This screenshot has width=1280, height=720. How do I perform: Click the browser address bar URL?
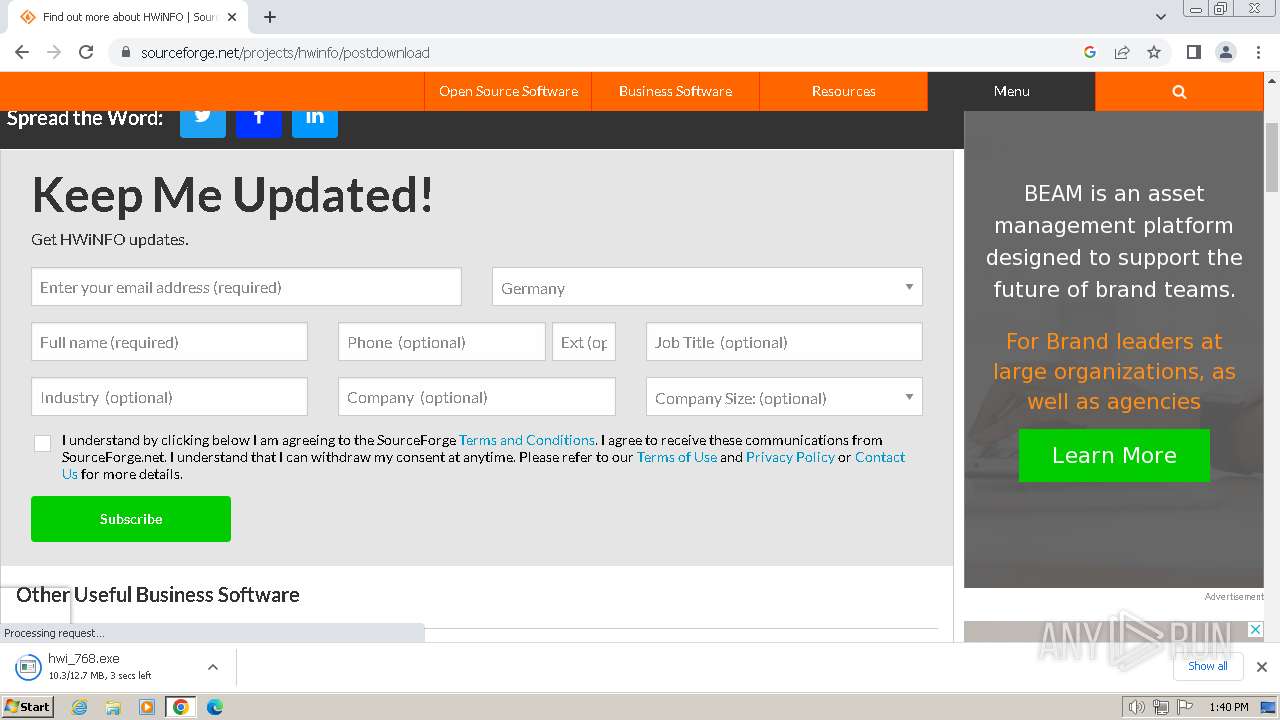(285, 52)
